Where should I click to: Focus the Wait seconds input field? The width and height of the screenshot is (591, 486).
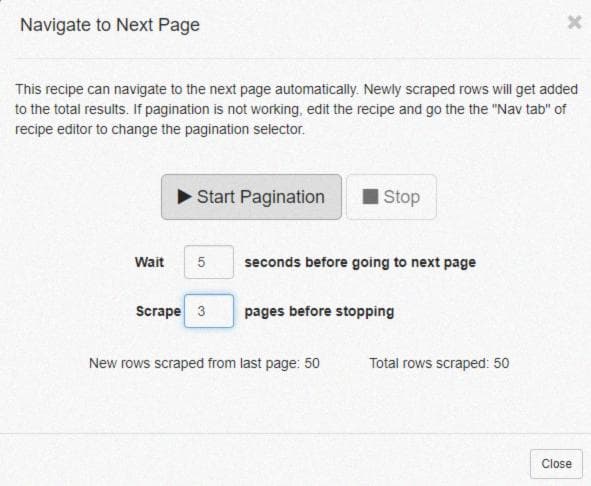coord(209,262)
